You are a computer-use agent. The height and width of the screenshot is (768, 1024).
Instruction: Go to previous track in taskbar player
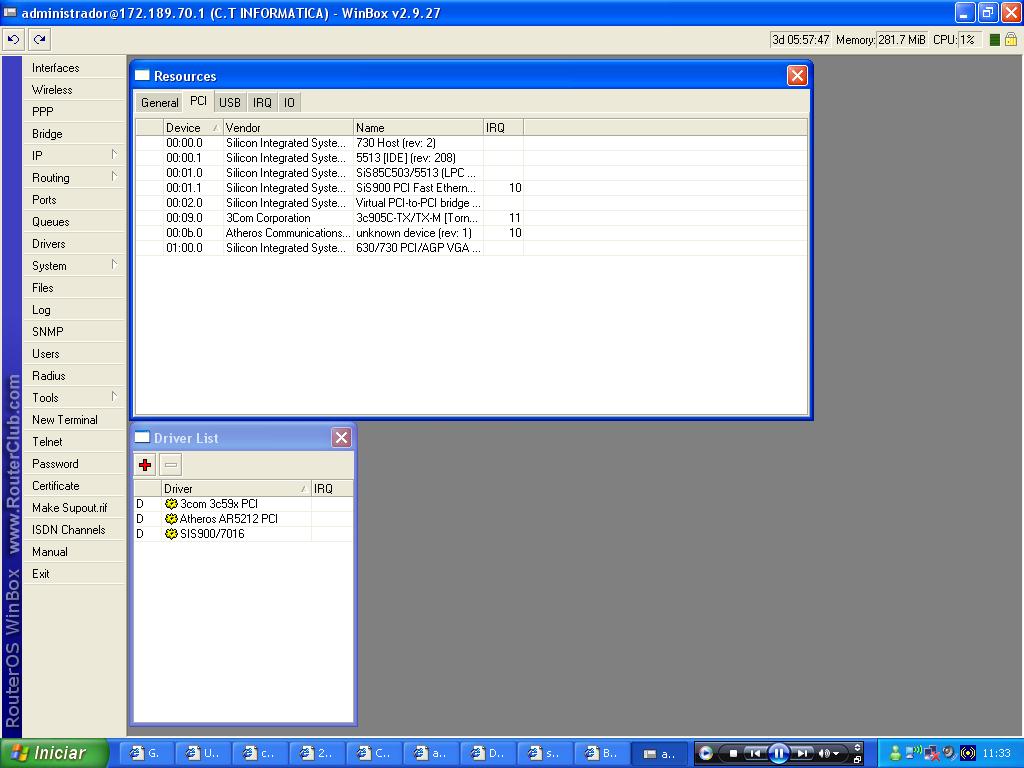pos(754,753)
